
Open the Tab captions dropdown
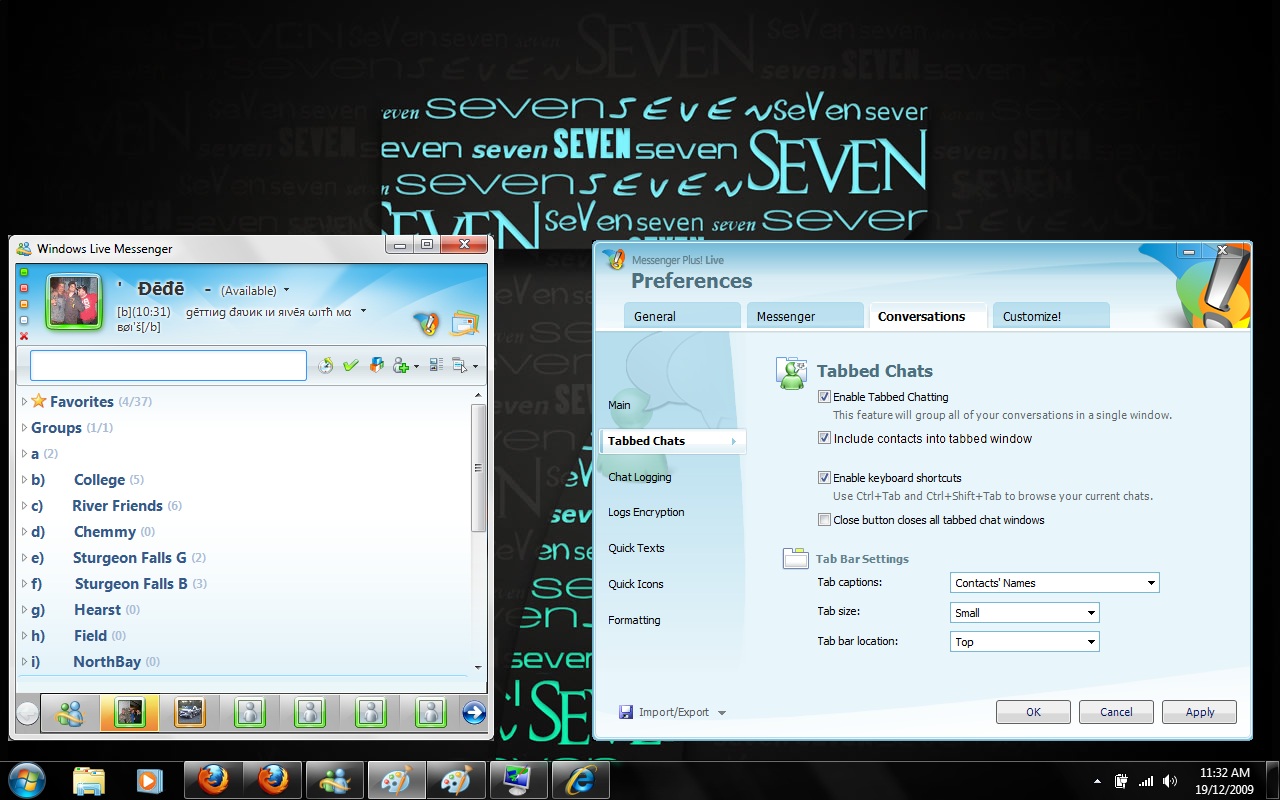tap(1054, 583)
